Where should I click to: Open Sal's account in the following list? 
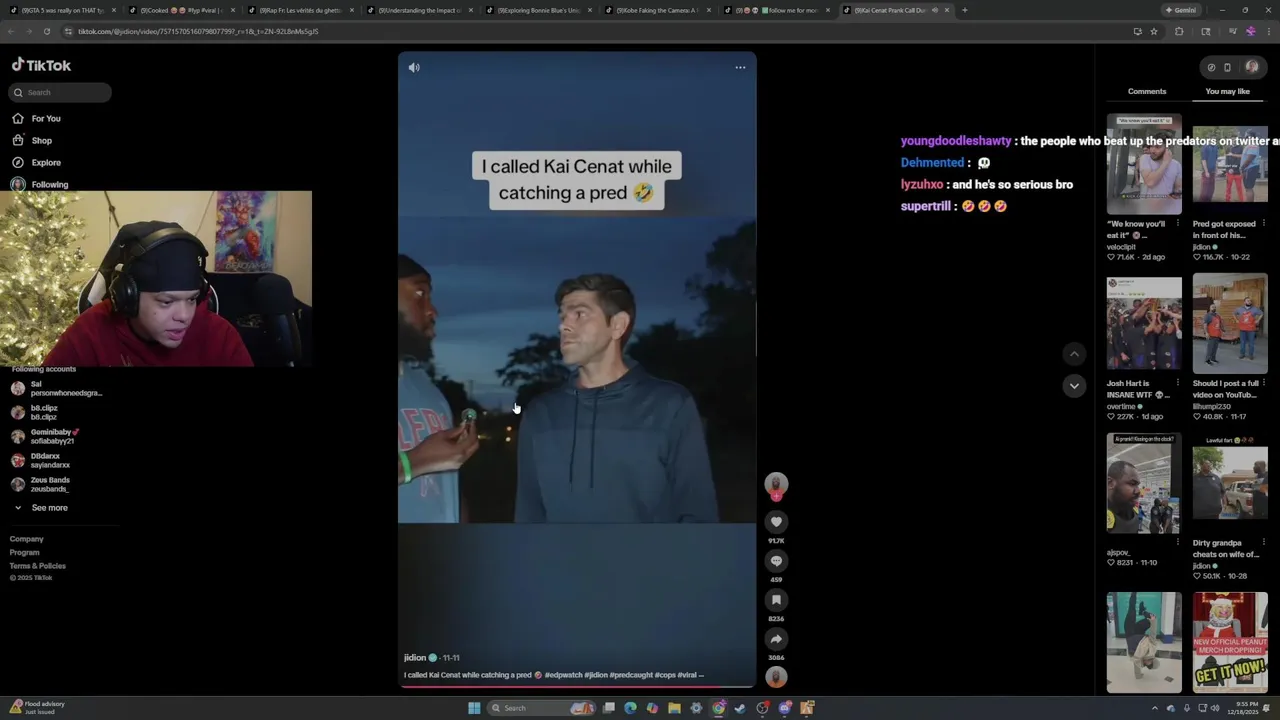[58, 388]
